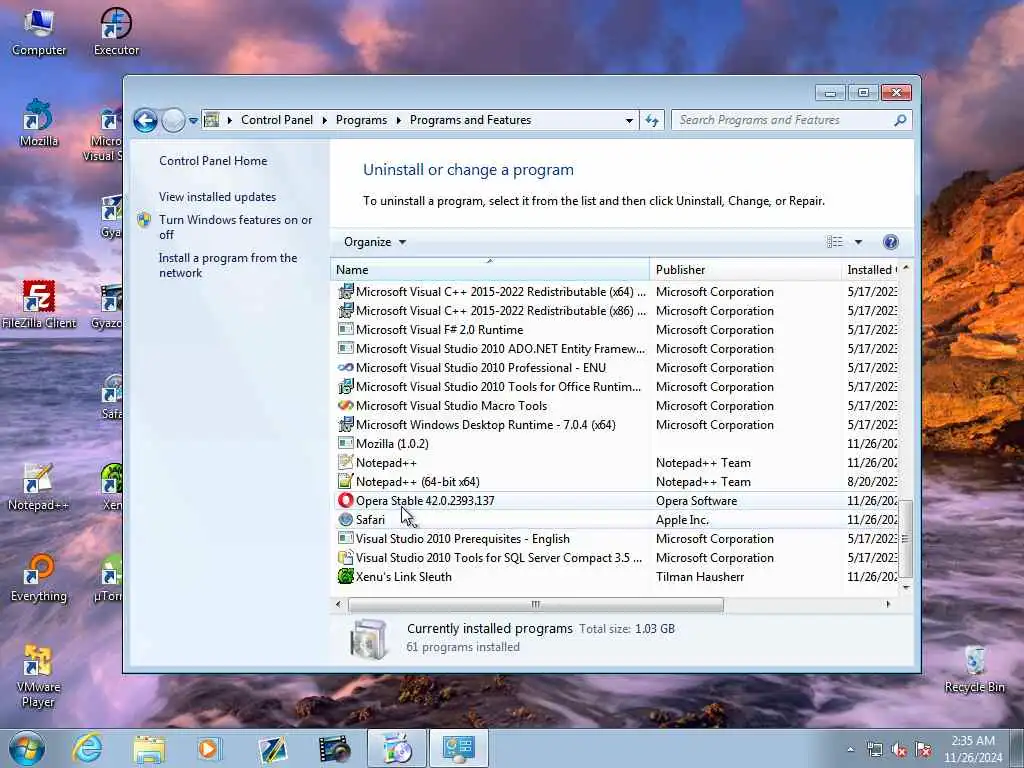Screen dimensions: 1024x768
Task: Select the Computer desktop icon
Action: [39, 32]
